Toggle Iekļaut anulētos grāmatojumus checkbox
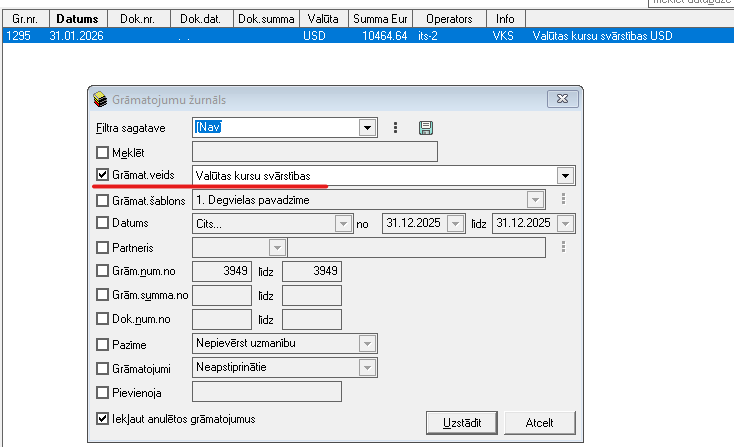The image size is (734, 447). 102,419
